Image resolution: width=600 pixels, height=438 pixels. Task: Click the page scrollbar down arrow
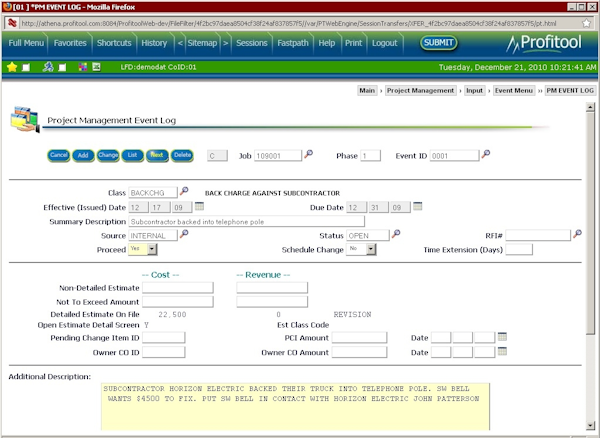tap(590, 425)
